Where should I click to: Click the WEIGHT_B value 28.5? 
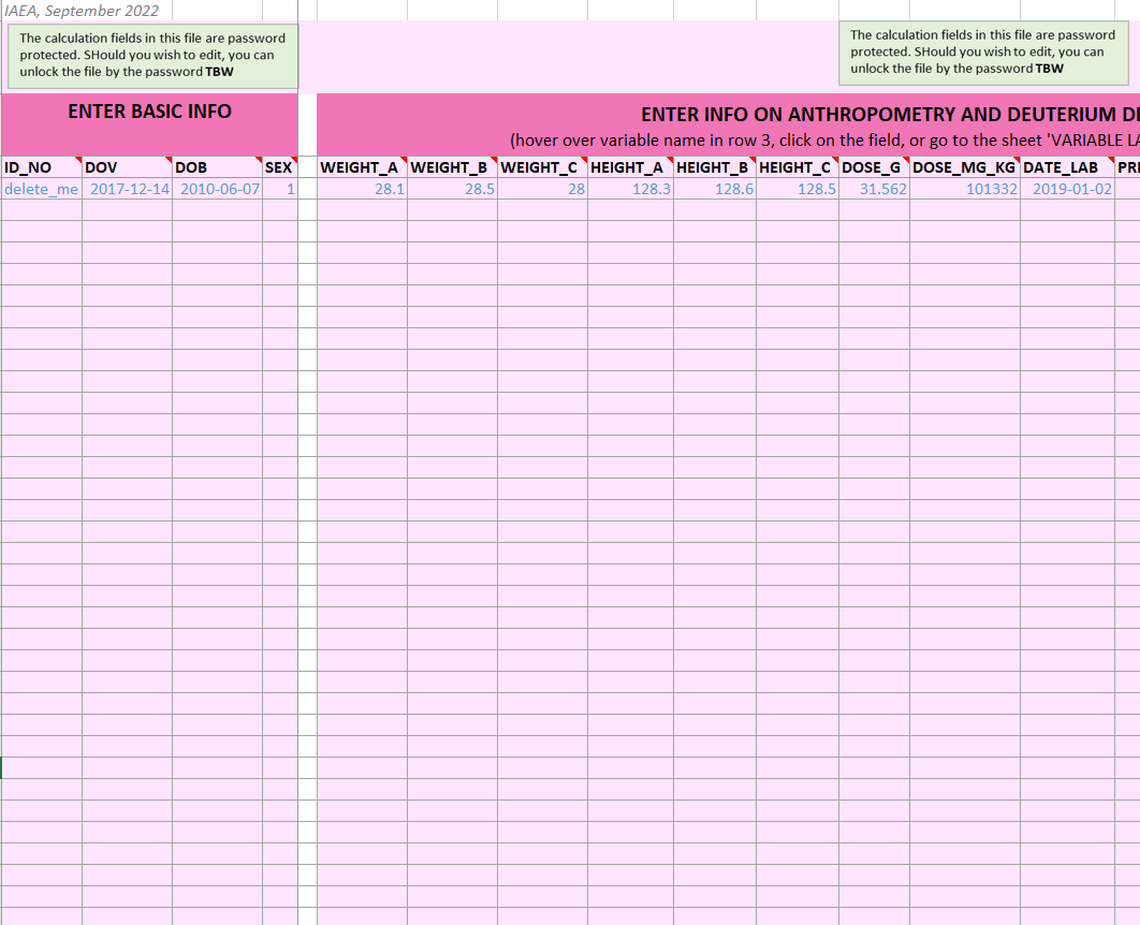pos(452,189)
